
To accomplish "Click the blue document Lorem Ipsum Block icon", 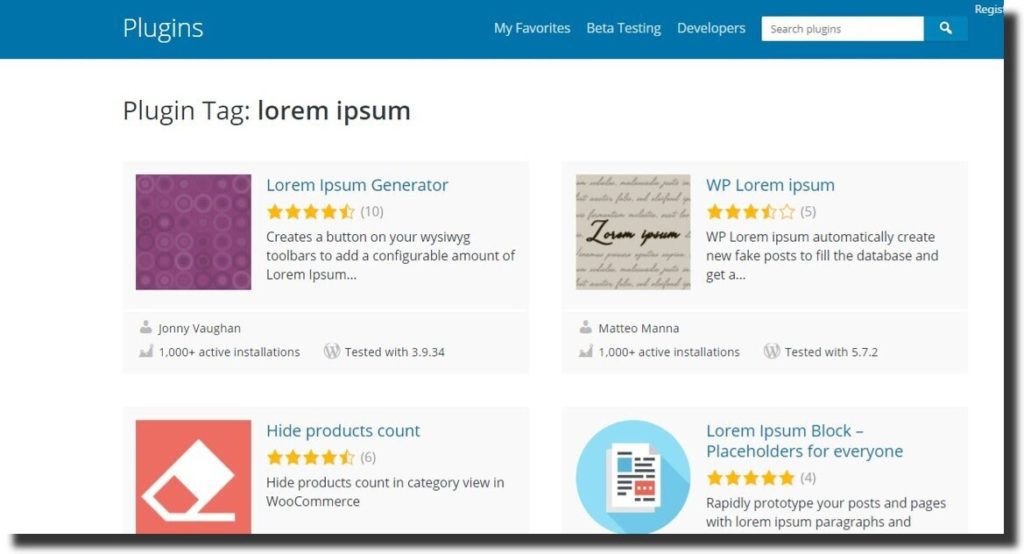I will pos(633,477).
